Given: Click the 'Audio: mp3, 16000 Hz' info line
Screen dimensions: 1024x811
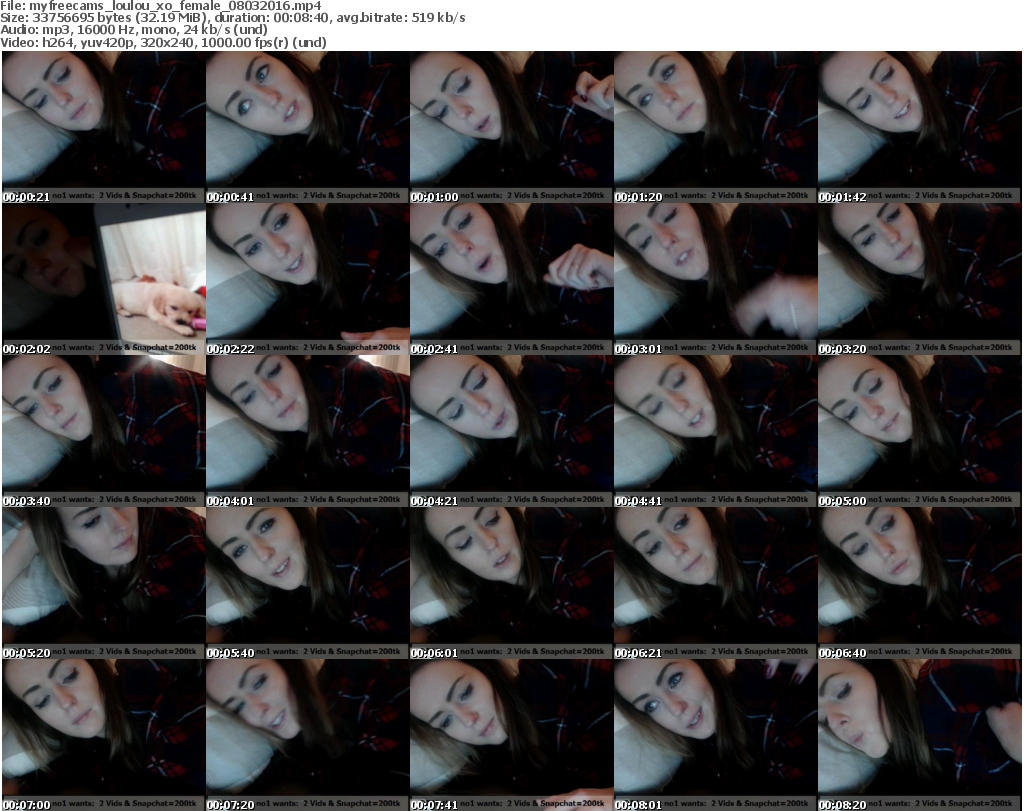Looking at the screenshot, I should click(134, 30).
